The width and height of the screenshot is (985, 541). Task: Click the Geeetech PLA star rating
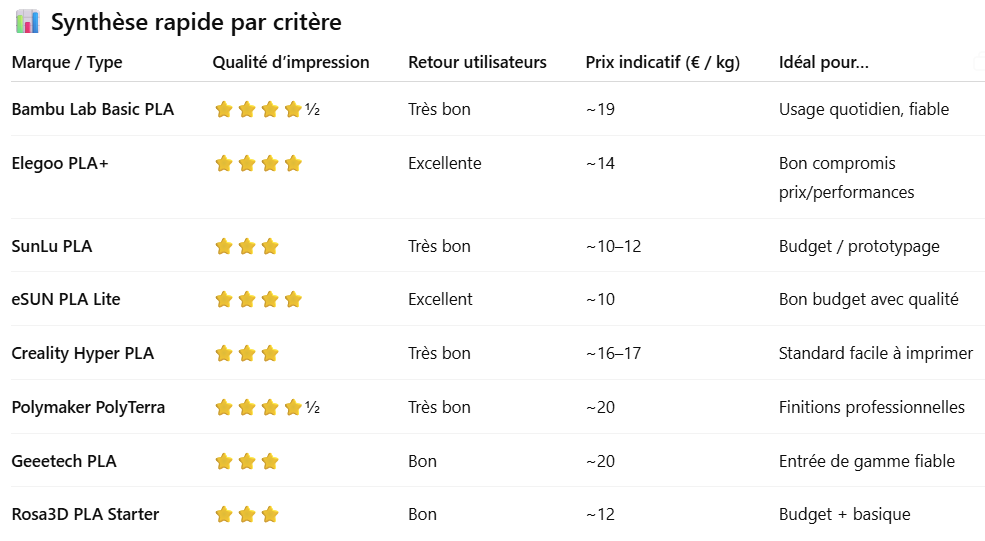coord(247,461)
